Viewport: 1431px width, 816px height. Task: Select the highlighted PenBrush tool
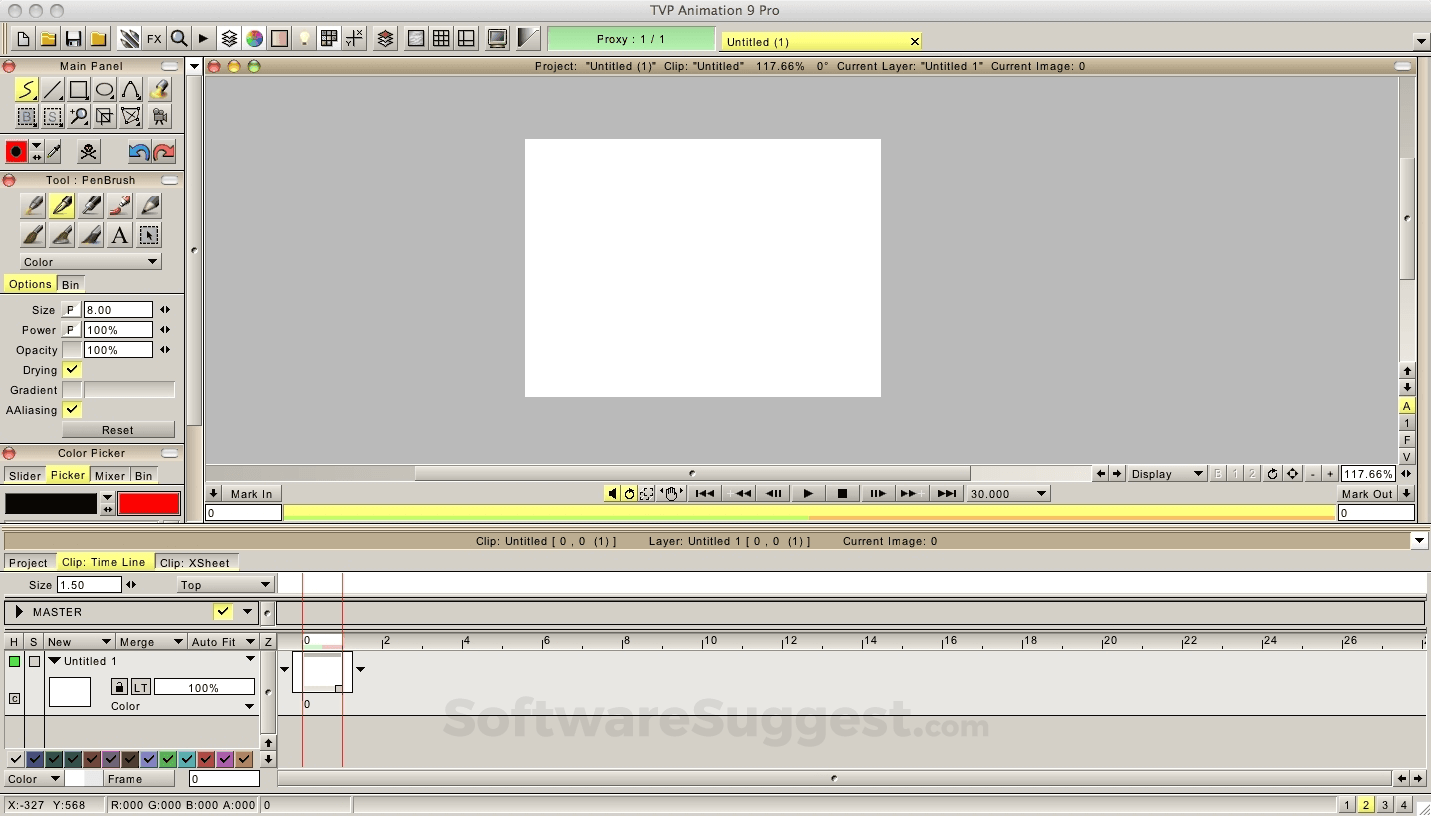62,205
